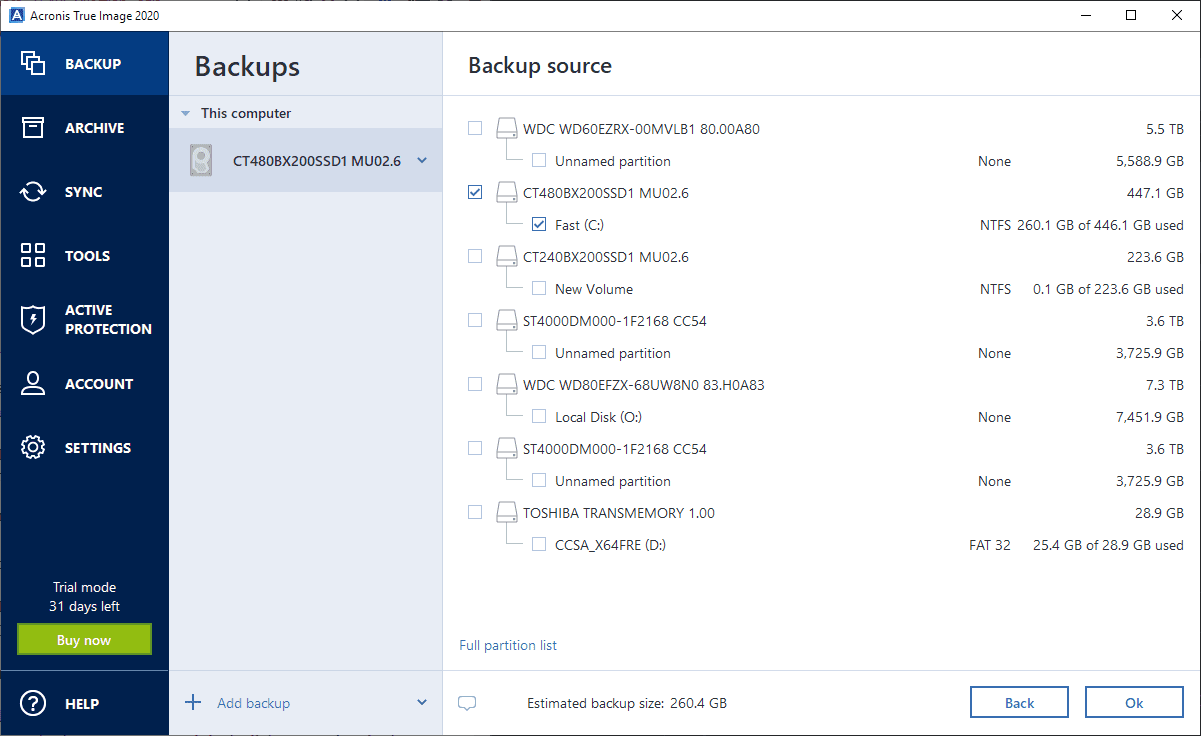Open the Full partition list link
Viewport: 1201px width, 736px height.
[x=508, y=645]
